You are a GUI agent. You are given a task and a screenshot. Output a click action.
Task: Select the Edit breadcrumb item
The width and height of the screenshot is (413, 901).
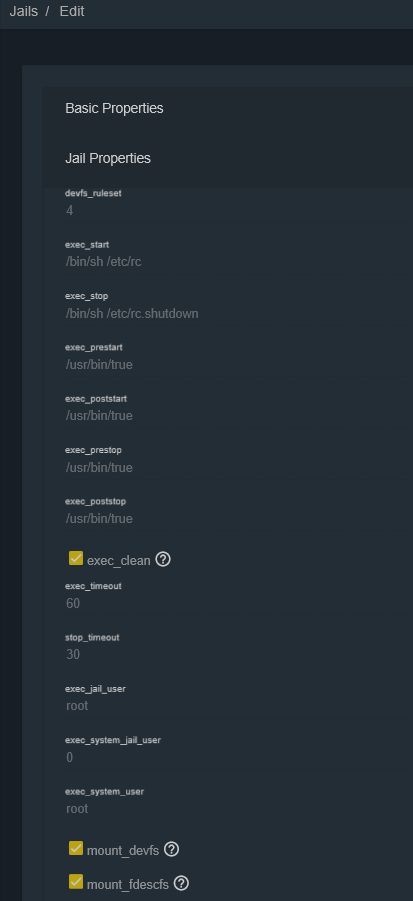(72, 11)
